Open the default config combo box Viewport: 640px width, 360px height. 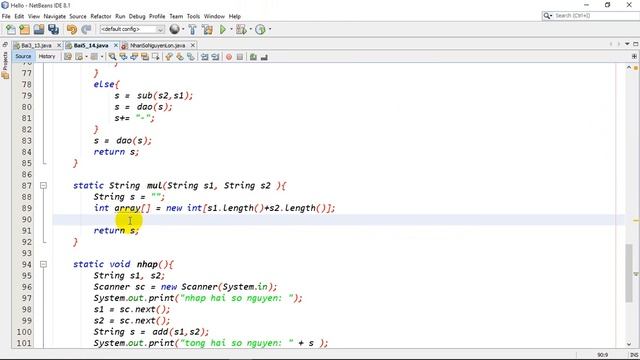132,29
